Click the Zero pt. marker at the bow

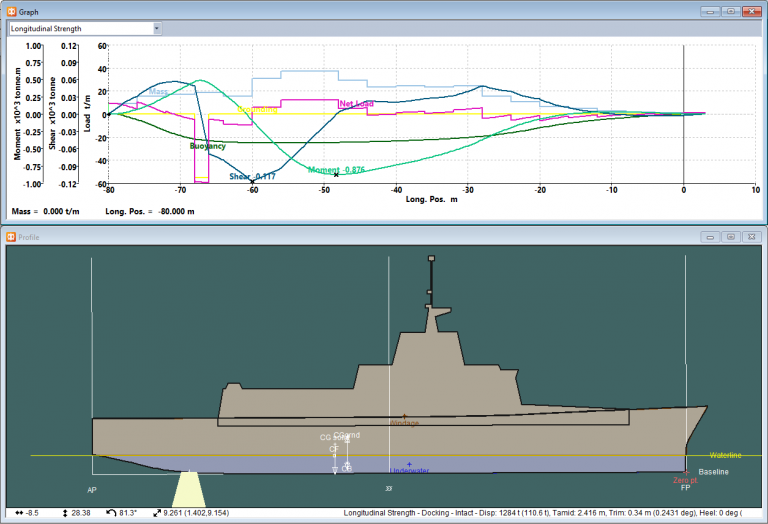(x=684, y=474)
